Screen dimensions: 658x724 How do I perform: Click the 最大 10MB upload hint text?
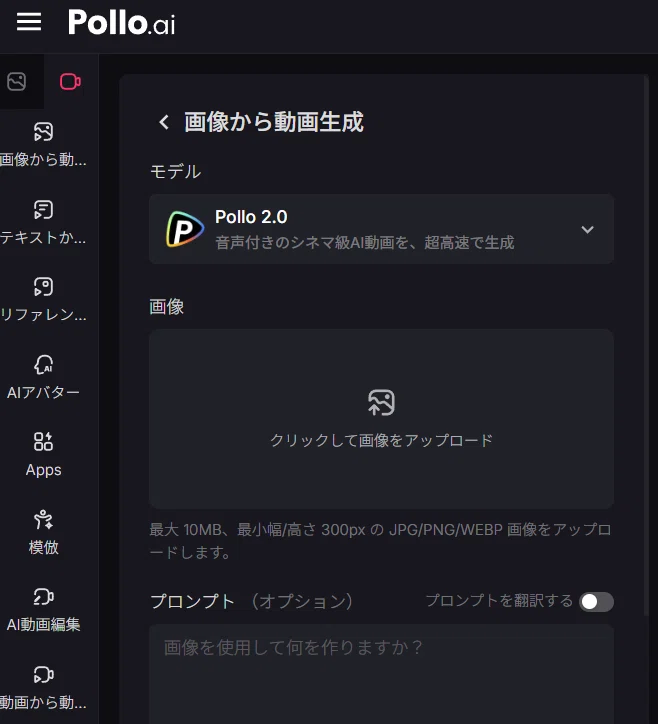380,541
